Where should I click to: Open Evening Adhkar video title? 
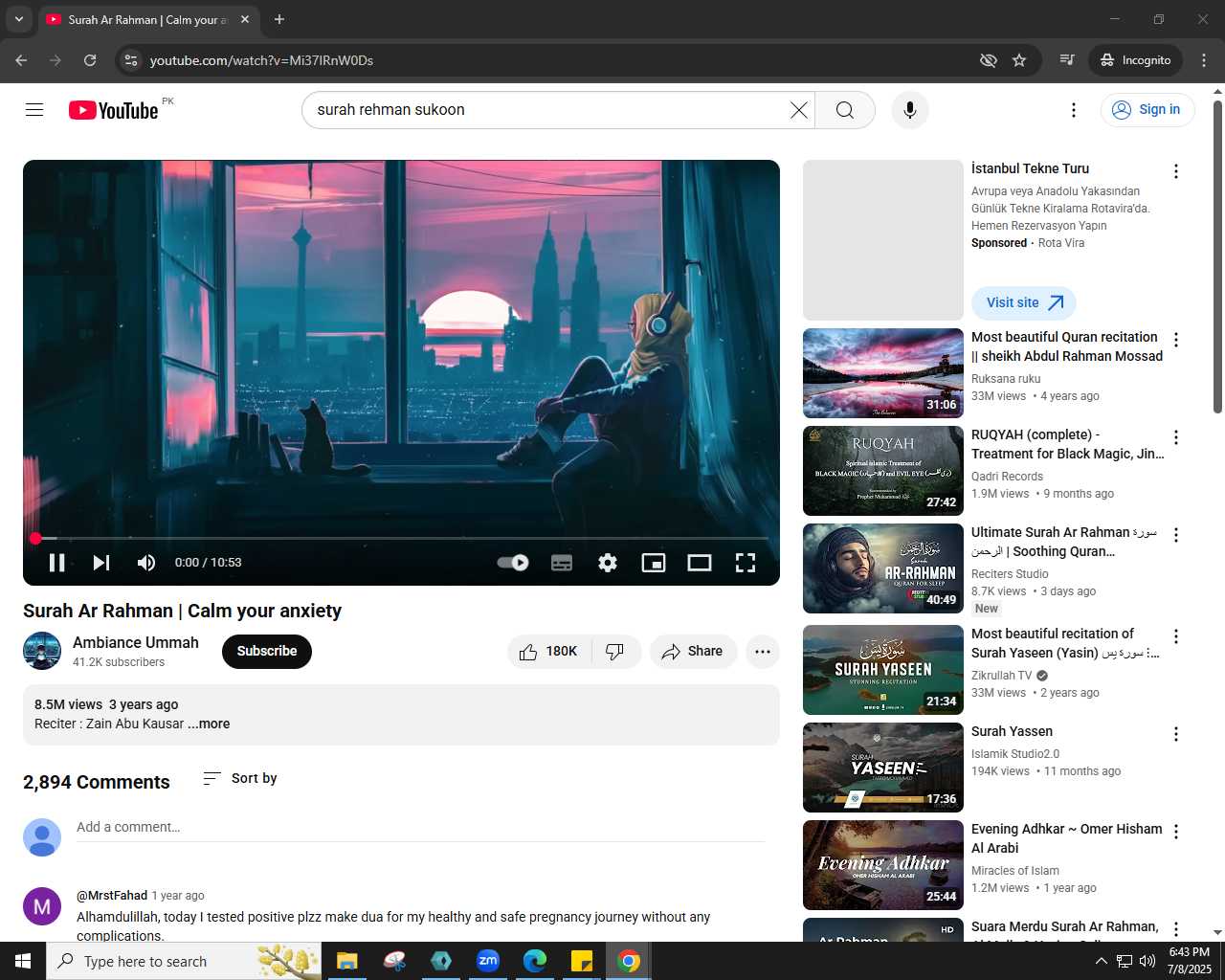(x=1067, y=838)
